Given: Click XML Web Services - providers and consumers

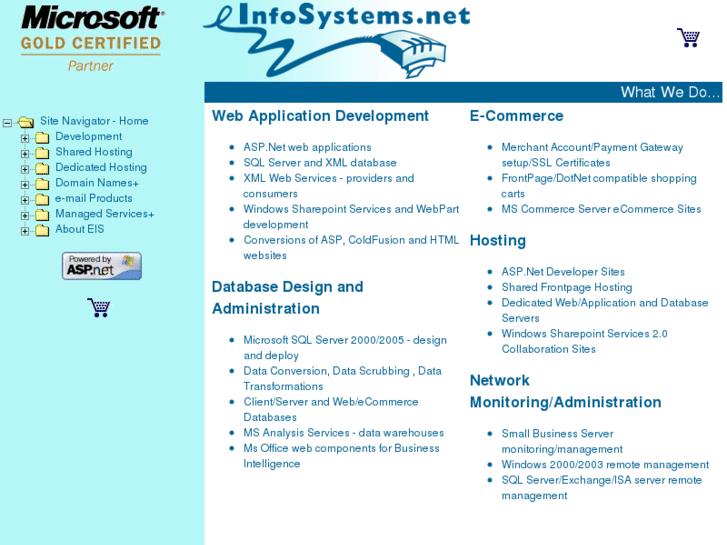Looking at the screenshot, I should pos(329,186).
